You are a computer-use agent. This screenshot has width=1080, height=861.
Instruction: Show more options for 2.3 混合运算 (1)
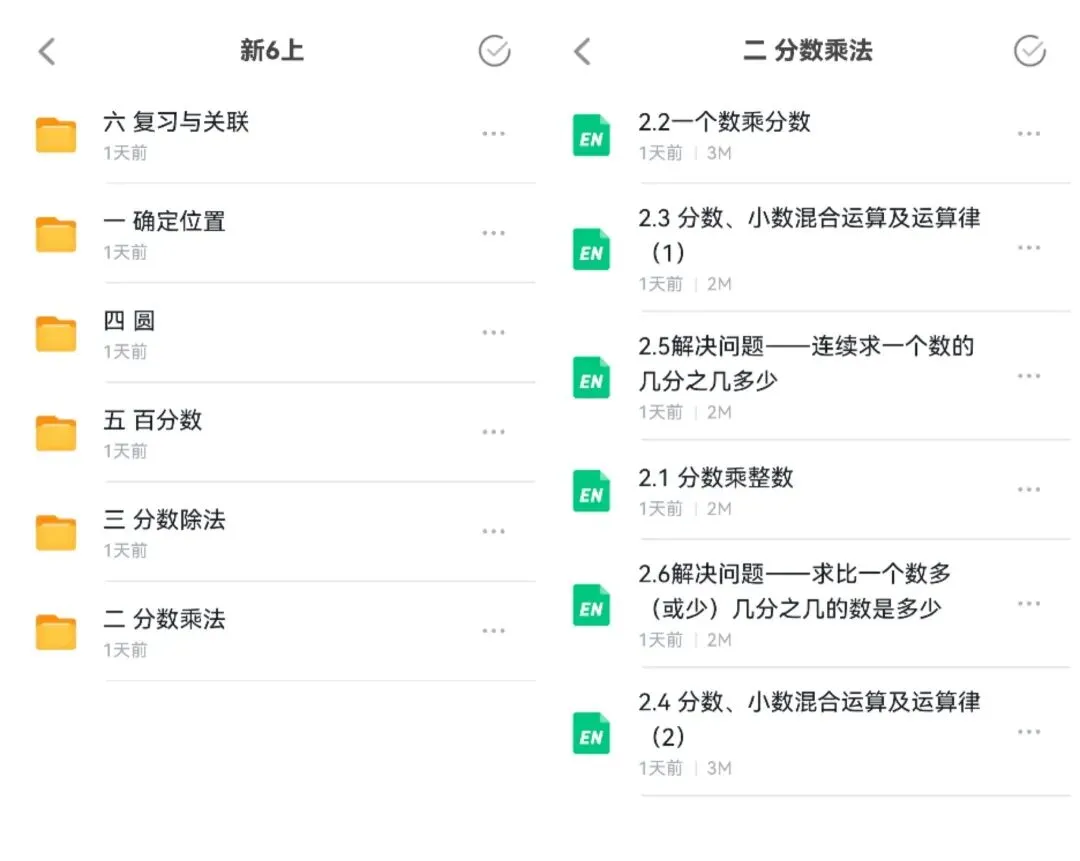[x=1029, y=247]
